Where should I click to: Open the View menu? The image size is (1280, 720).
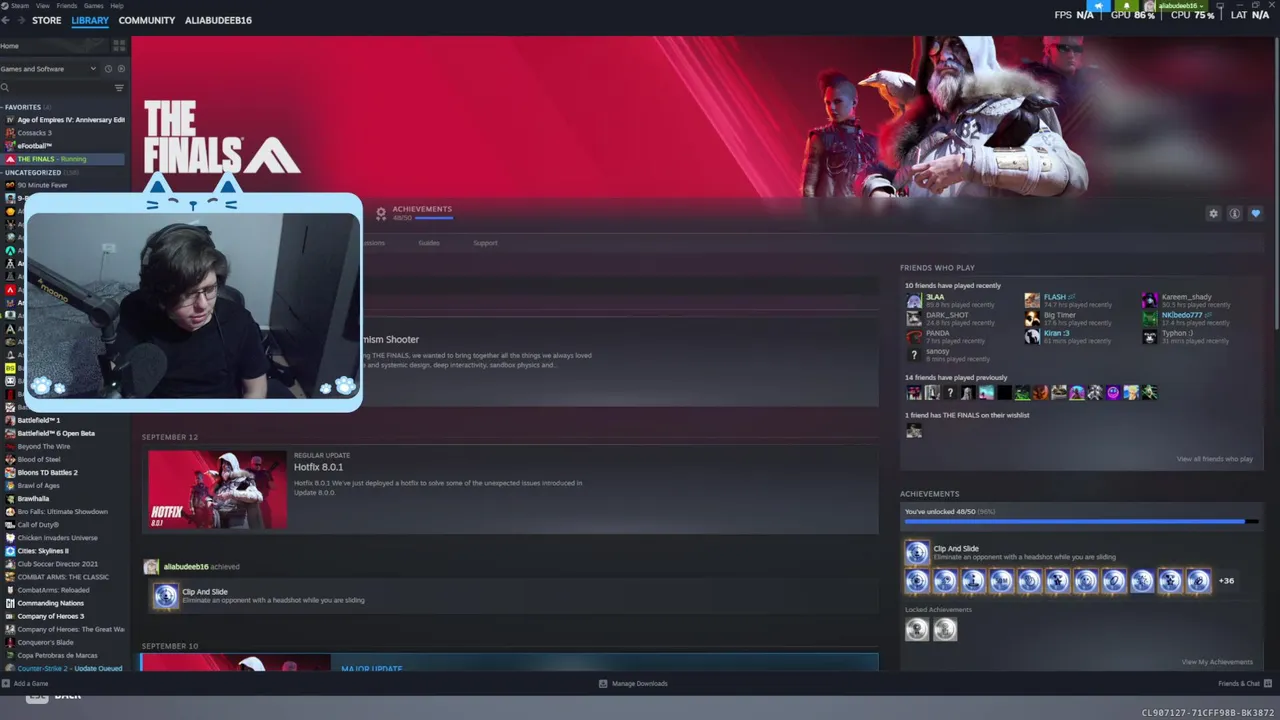(43, 6)
